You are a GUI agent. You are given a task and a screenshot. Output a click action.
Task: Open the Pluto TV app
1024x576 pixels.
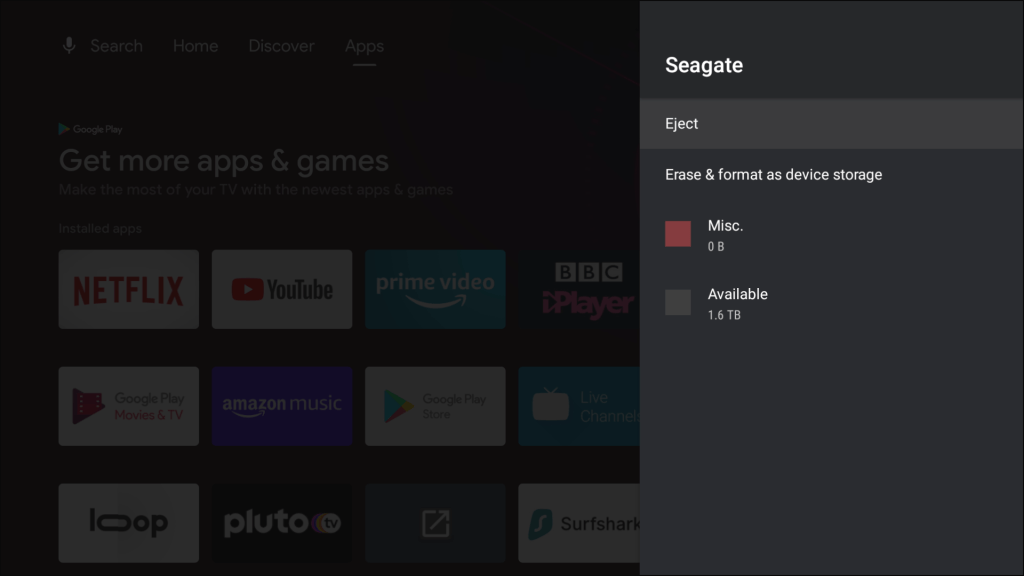281,523
